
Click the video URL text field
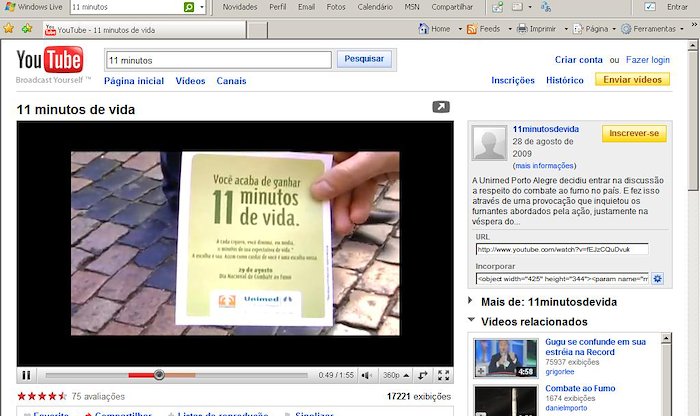(x=562, y=249)
